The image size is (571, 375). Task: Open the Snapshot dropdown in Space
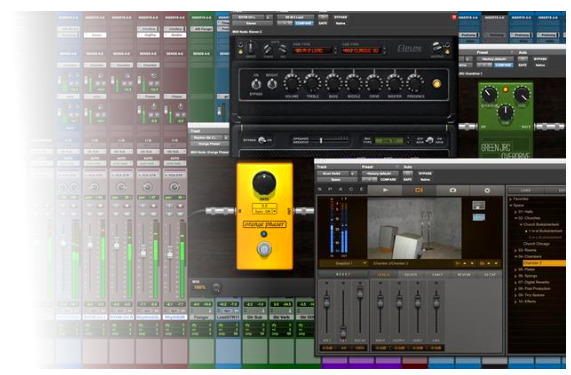point(344,263)
